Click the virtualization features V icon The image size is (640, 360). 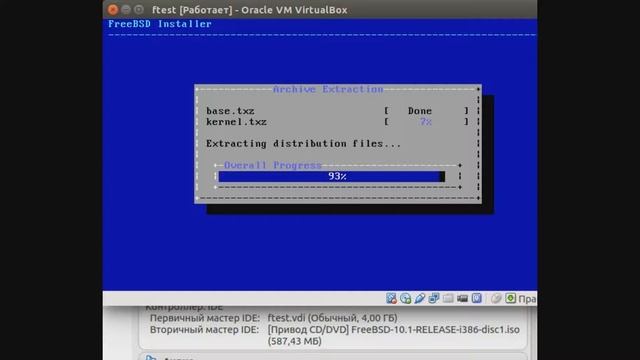[x=477, y=298]
